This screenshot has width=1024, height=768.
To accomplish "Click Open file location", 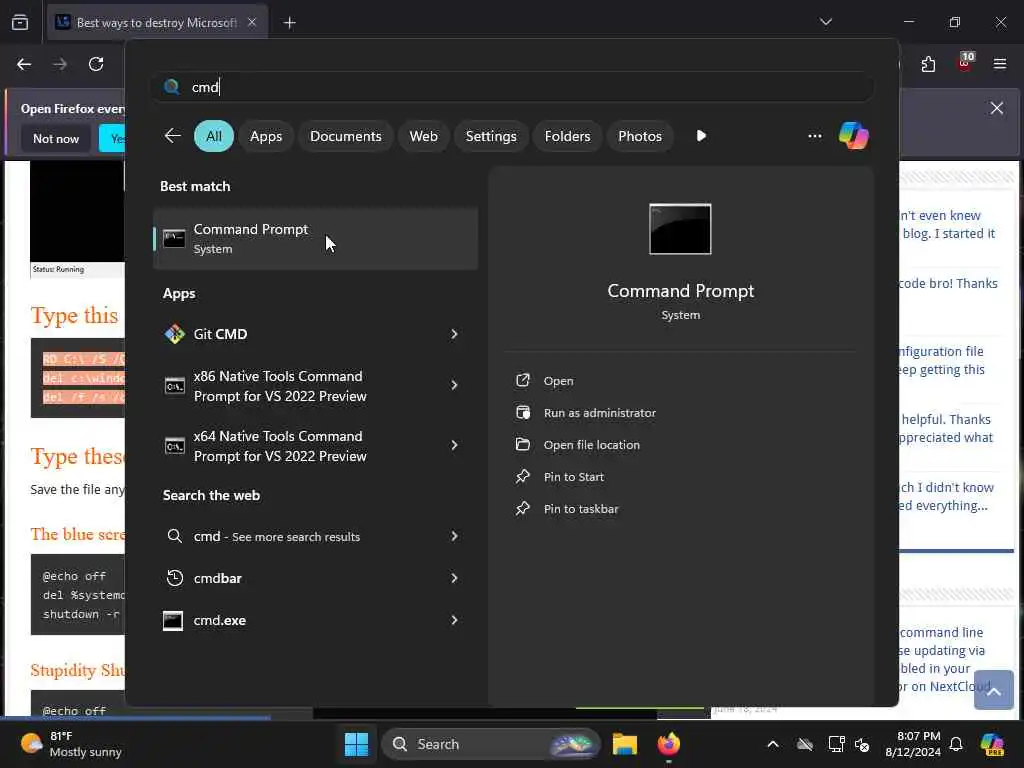I will 591,445.
